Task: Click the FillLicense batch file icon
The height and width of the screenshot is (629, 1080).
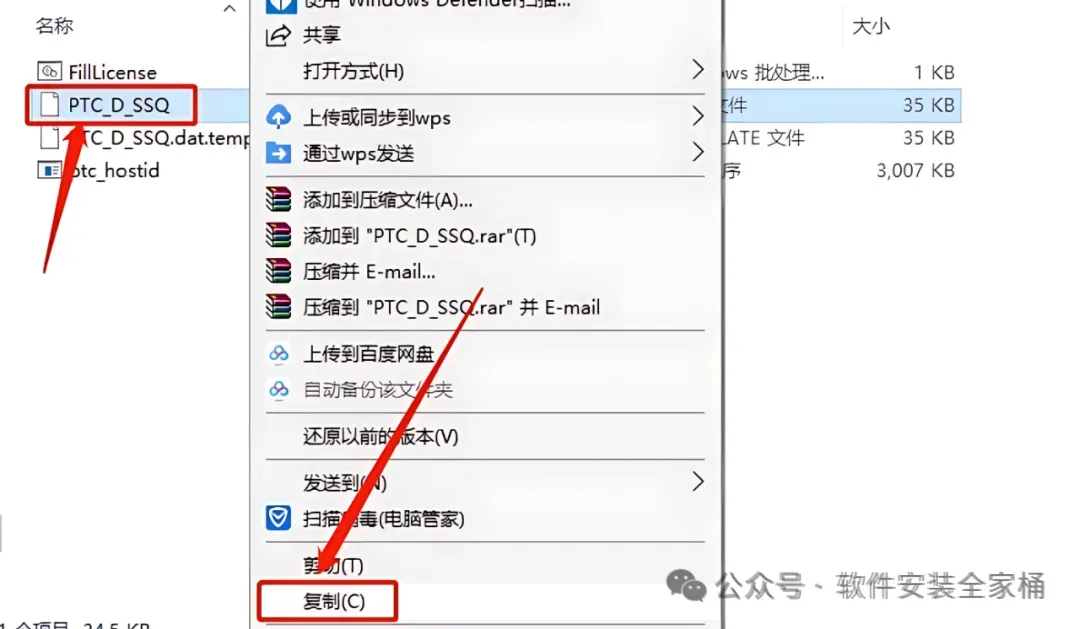Action: 49,71
